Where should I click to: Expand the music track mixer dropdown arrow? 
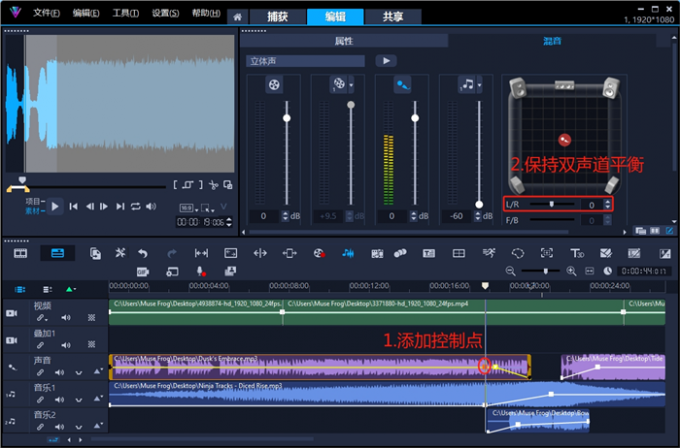pyautogui.click(x=481, y=84)
